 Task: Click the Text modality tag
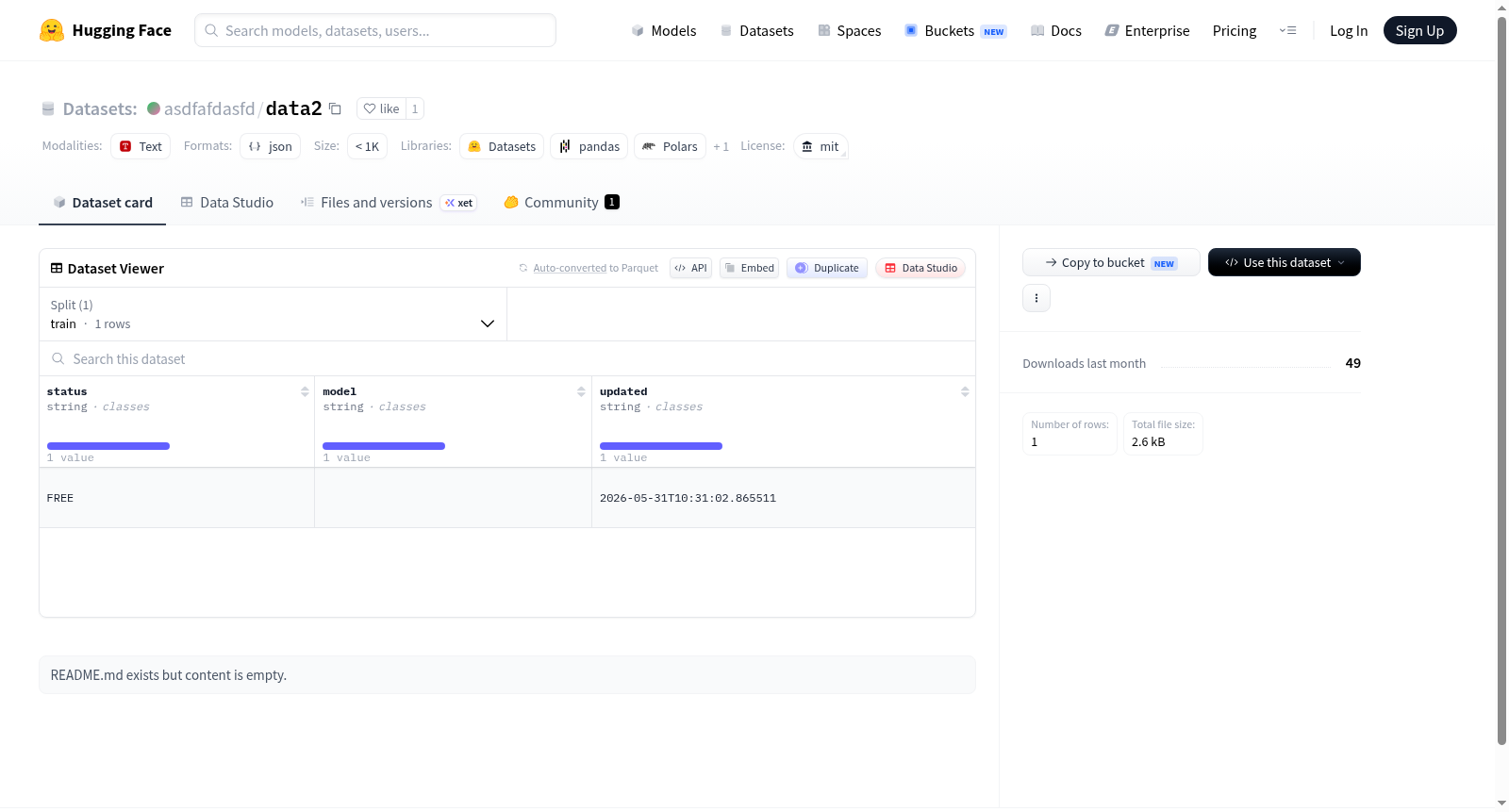(141, 146)
